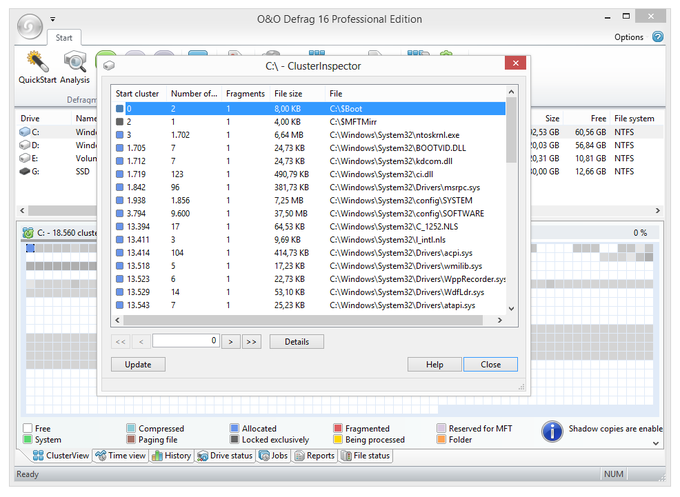Click the System legend color swatch
The image size is (680, 497).
pyautogui.click(x=28, y=439)
